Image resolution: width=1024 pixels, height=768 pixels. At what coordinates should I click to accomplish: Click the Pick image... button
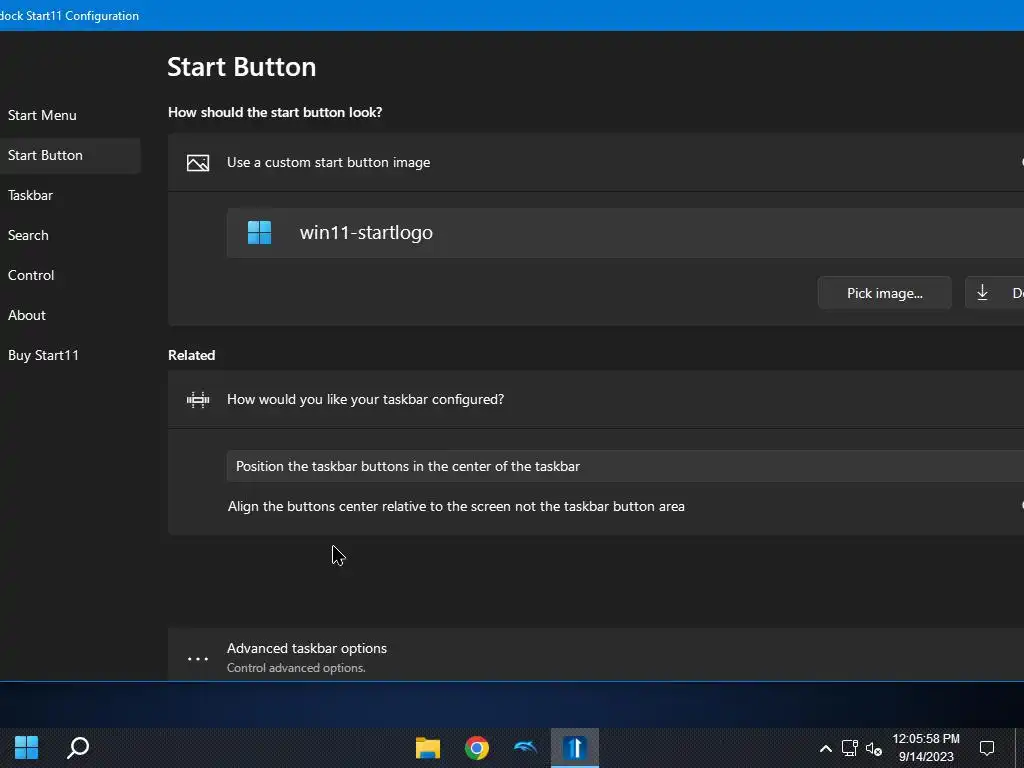click(884, 293)
